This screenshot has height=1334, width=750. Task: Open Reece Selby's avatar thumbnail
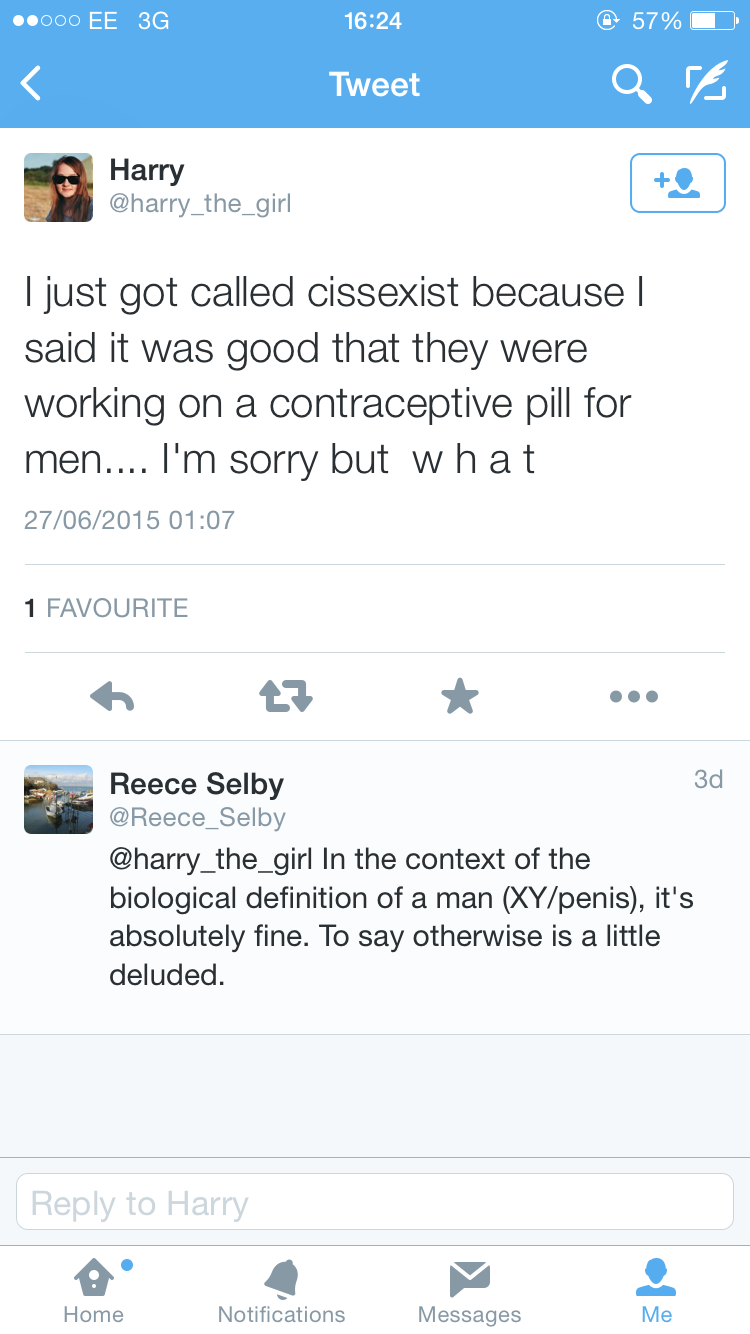[58, 799]
